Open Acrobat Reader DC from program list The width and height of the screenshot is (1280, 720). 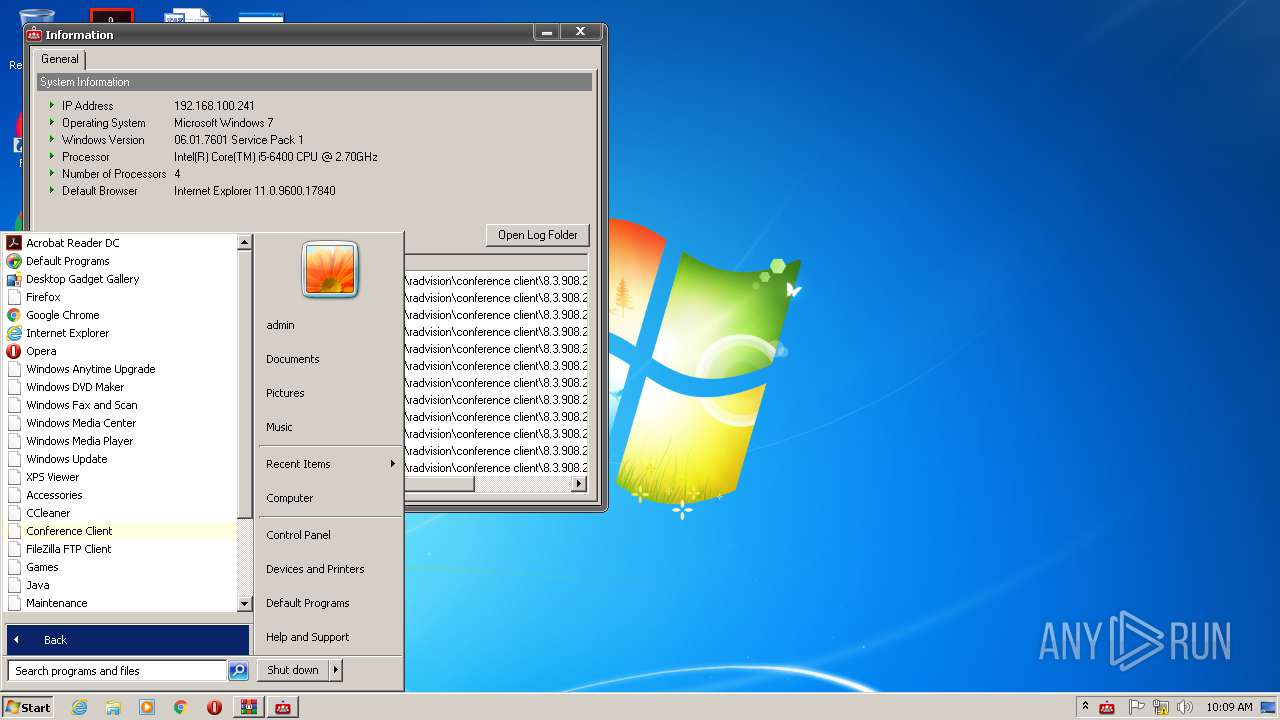[72, 243]
